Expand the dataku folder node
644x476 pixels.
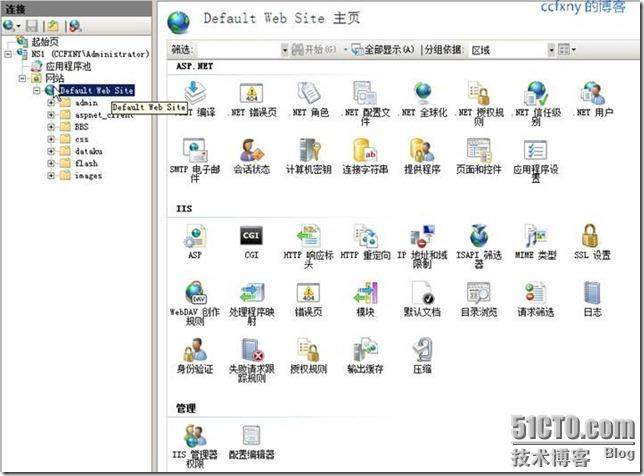point(51,151)
